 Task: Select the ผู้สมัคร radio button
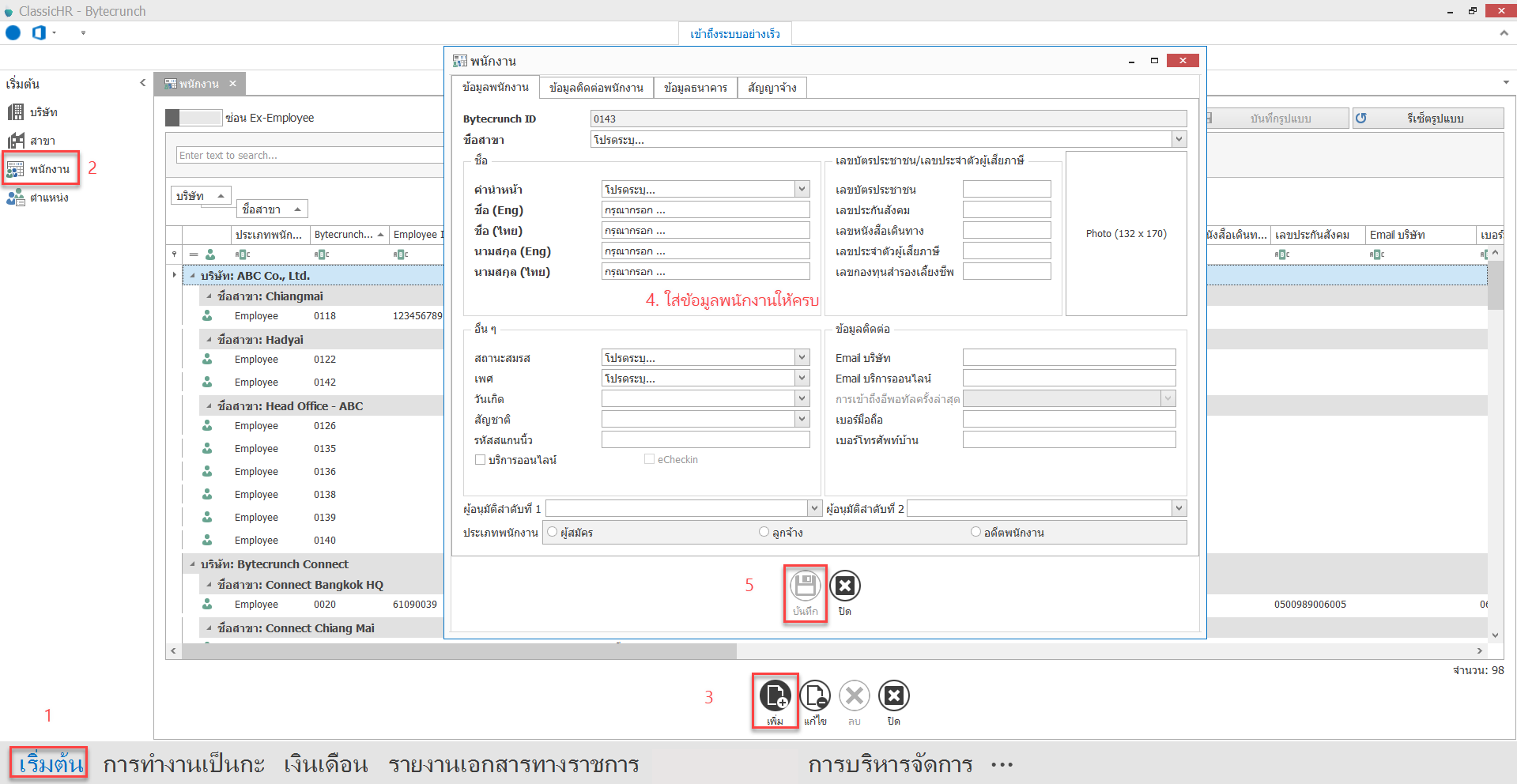point(552,532)
